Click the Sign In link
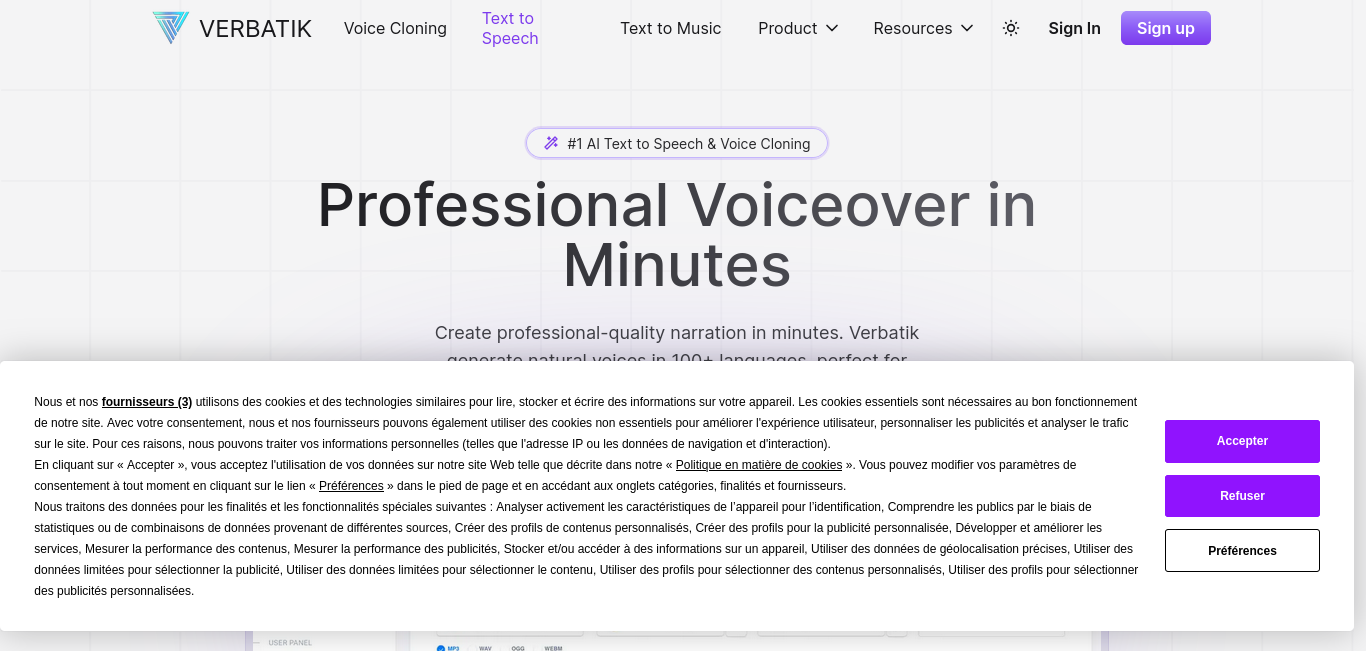The height and width of the screenshot is (651, 1366). pyautogui.click(x=1074, y=28)
